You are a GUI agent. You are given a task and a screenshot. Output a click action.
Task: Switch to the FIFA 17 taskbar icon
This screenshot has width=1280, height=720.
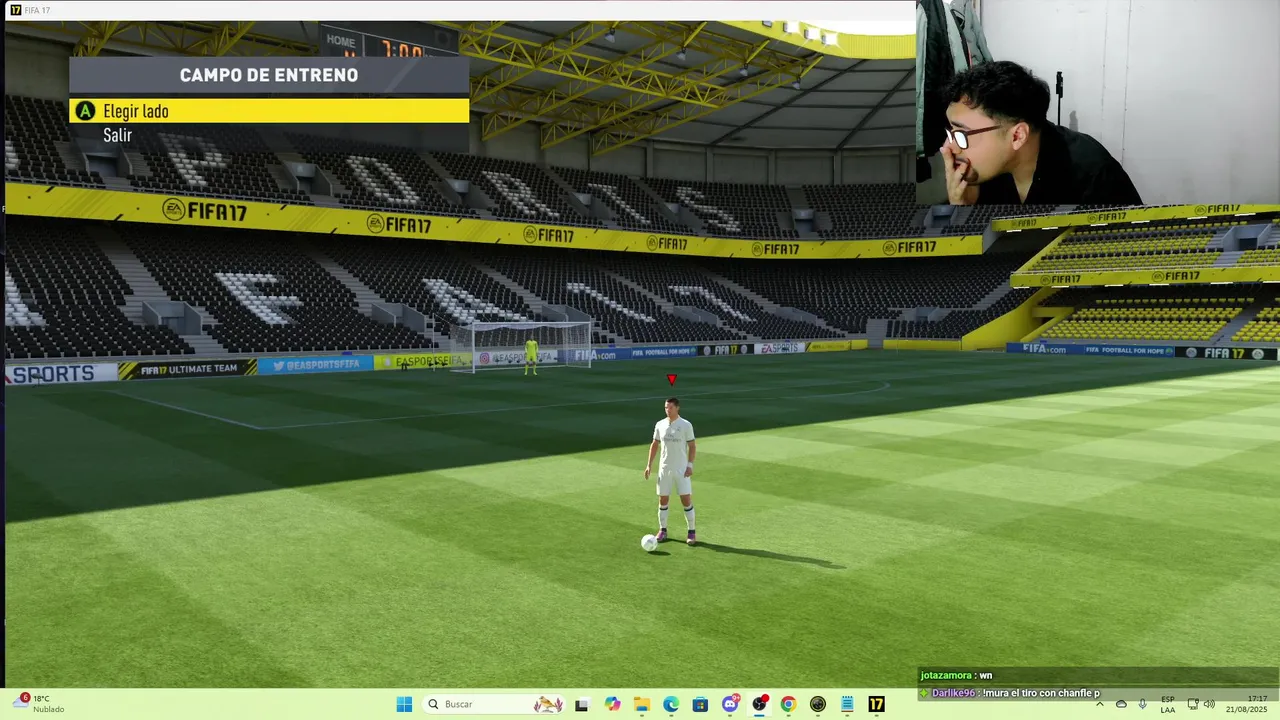(x=876, y=704)
